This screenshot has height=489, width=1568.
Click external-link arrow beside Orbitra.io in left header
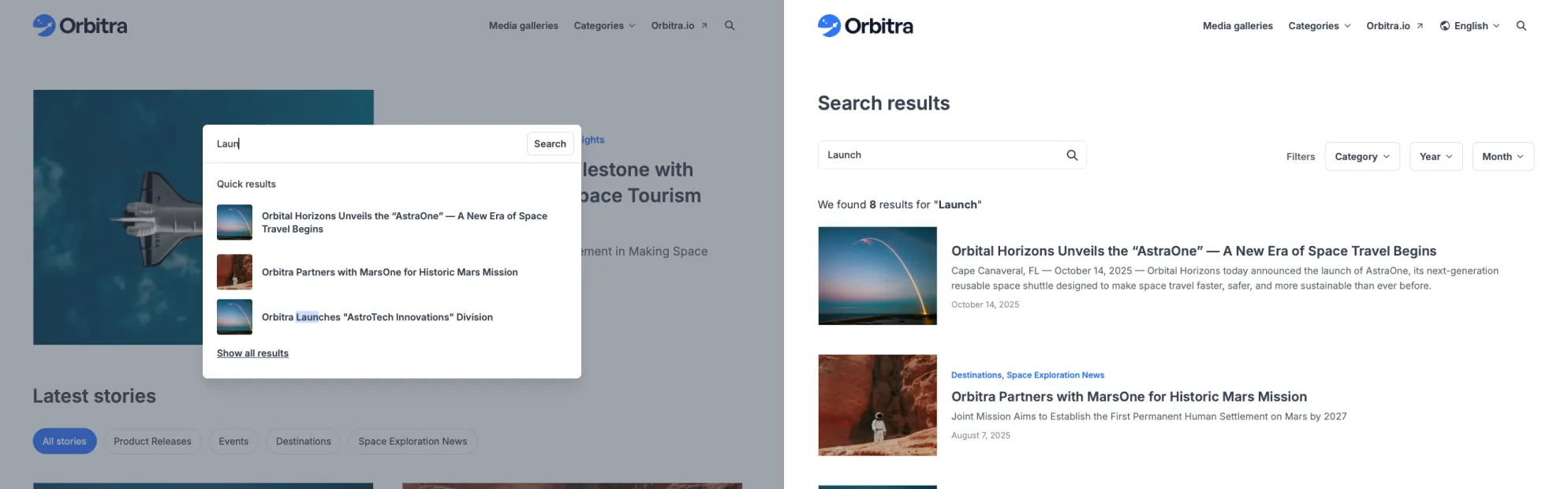tap(704, 25)
